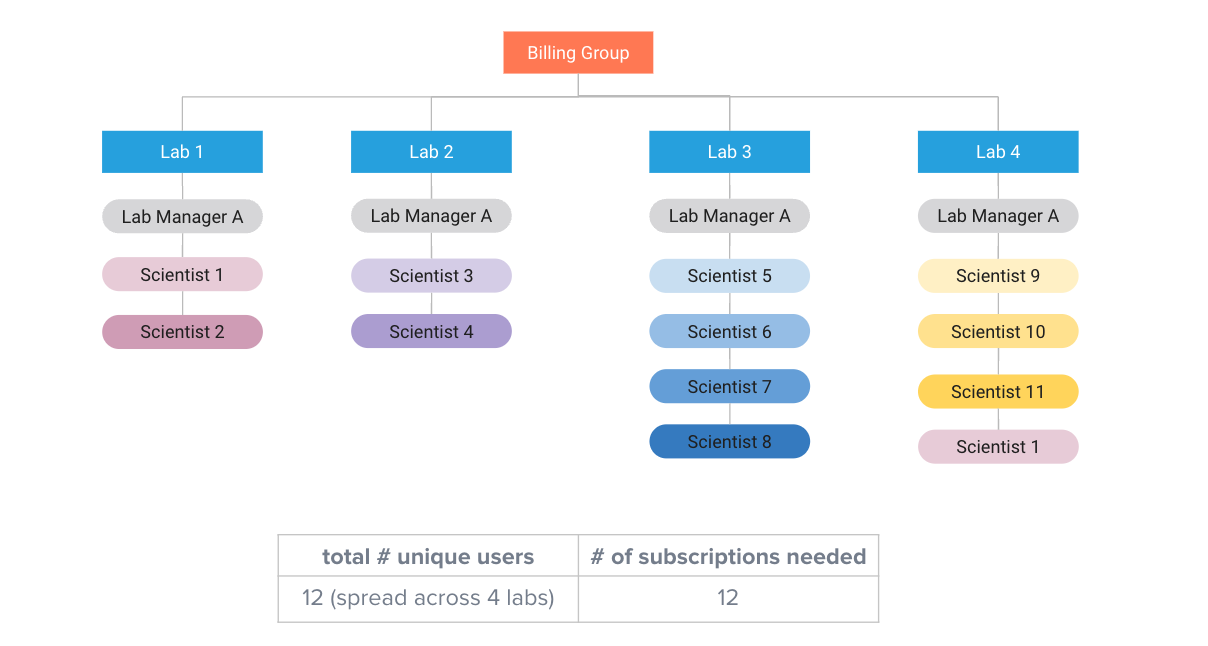Click the orange Billing Group box
The image size is (1208, 646).
[x=578, y=53]
